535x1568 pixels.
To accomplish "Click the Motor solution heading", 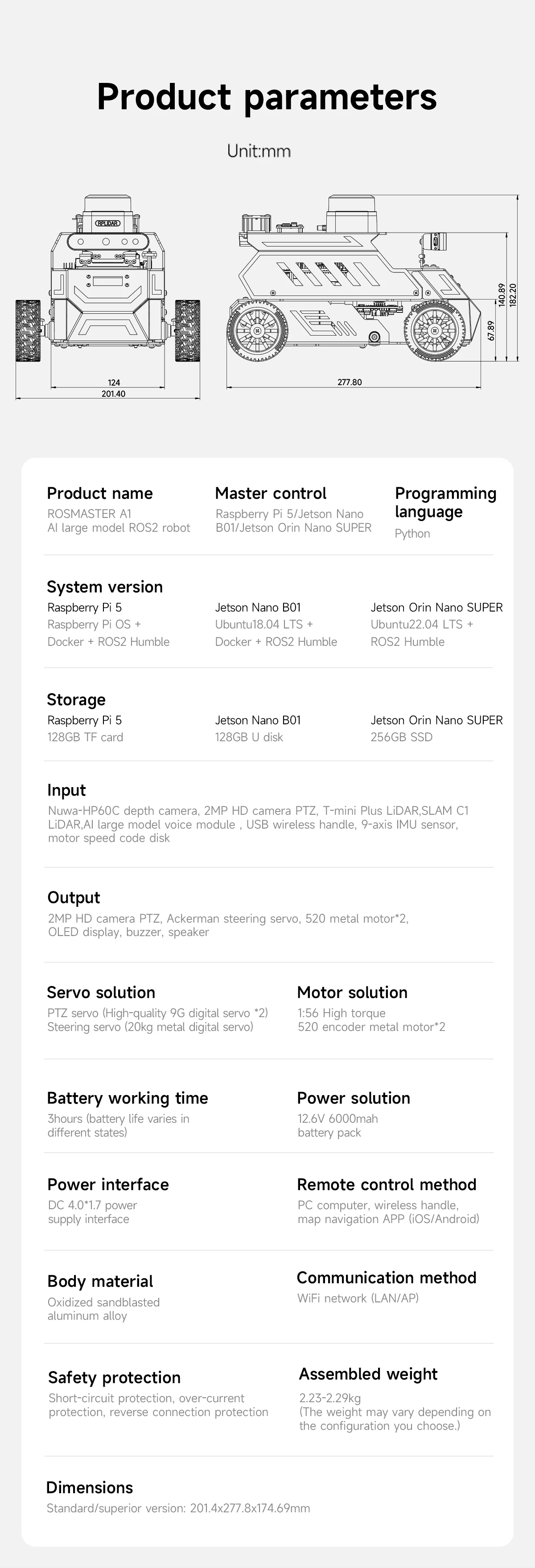I will pyautogui.click(x=352, y=992).
